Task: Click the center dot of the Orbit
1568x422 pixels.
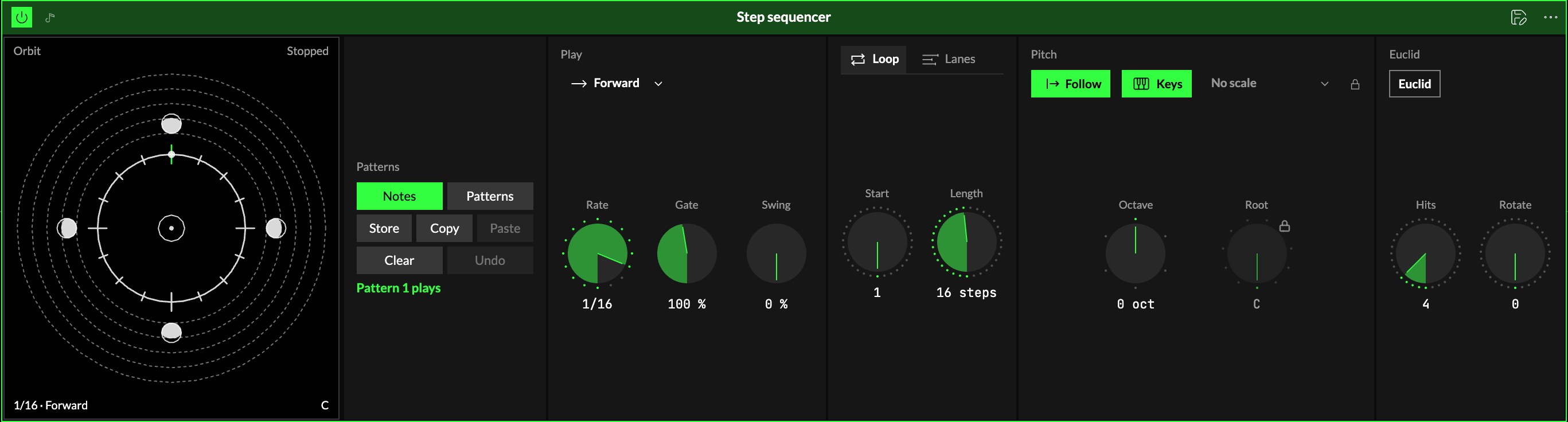Action: 171,228
